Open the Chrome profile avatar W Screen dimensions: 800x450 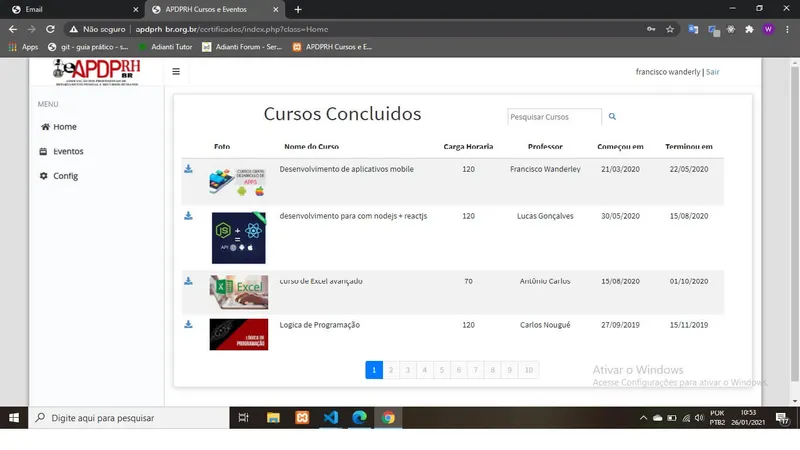(x=768, y=29)
